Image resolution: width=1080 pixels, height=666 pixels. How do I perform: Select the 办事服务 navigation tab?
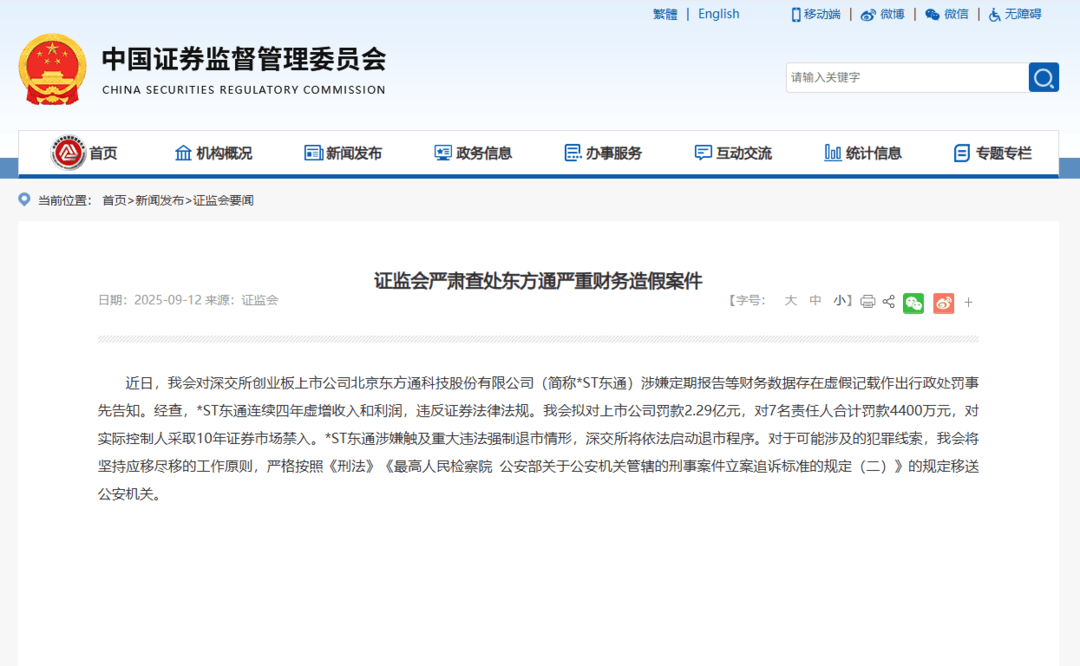point(604,152)
